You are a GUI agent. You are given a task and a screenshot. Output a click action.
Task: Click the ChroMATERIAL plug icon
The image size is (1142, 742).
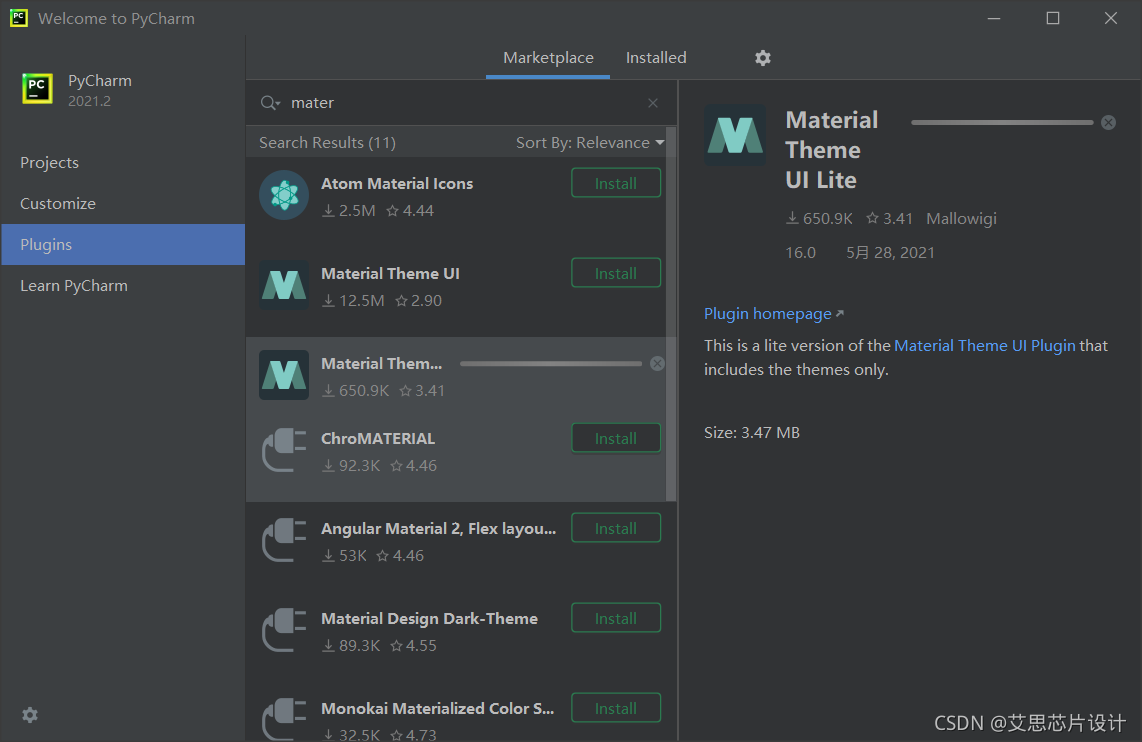pyautogui.click(x=284, y=449)
